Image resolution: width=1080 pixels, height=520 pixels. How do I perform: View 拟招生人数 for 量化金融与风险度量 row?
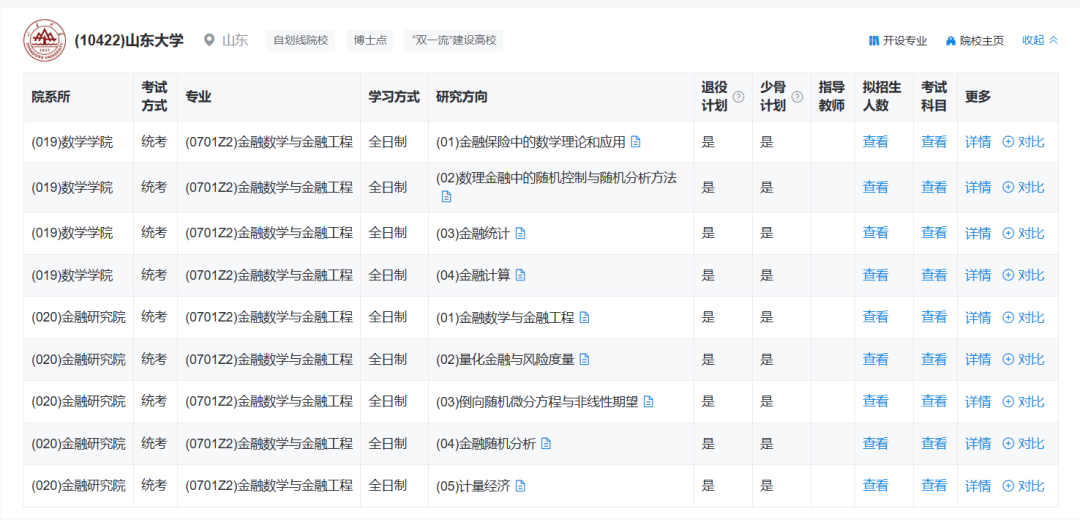[x=875, y=360]
